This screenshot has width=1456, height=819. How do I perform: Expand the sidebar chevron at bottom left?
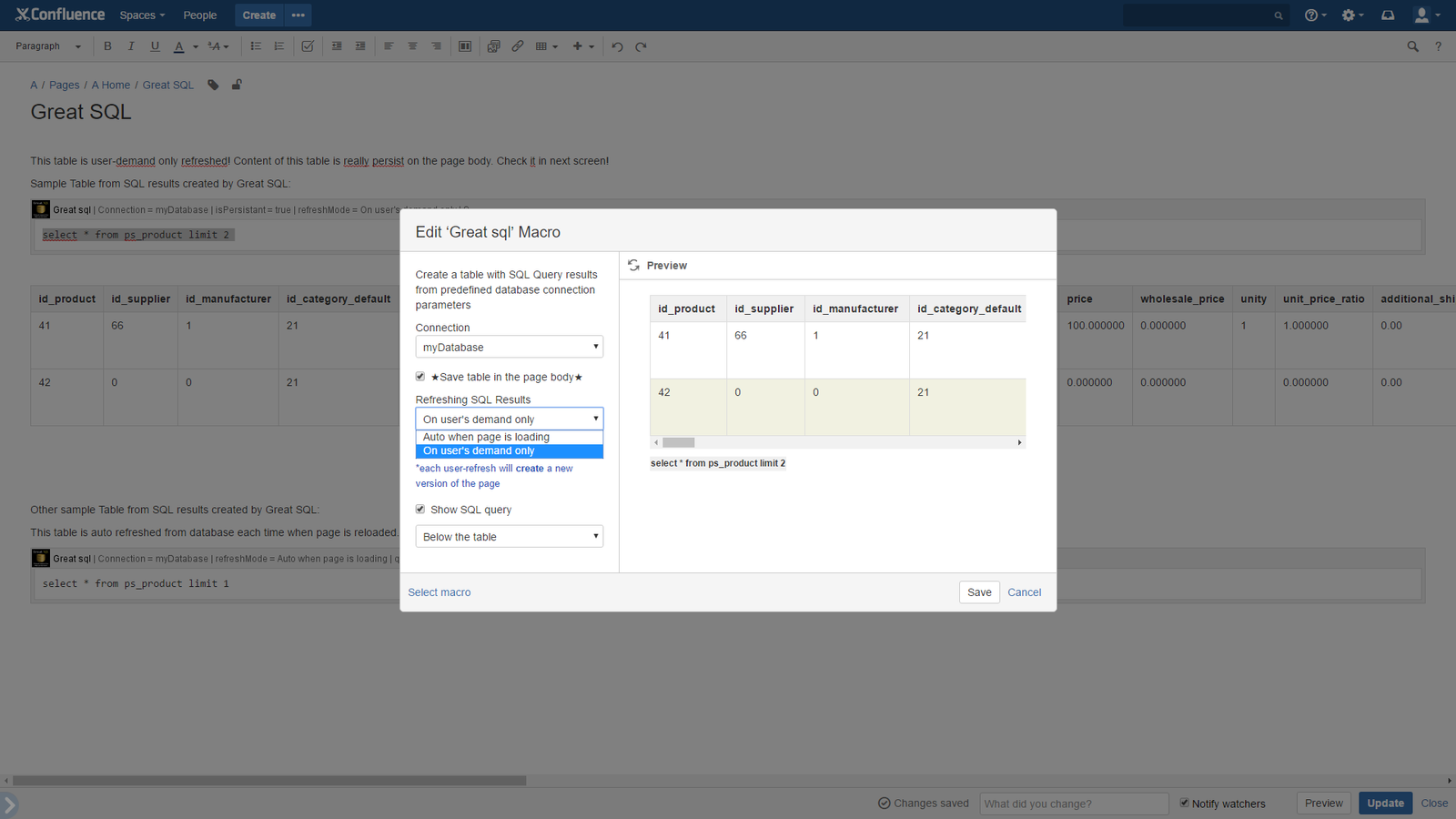point(9,805)
